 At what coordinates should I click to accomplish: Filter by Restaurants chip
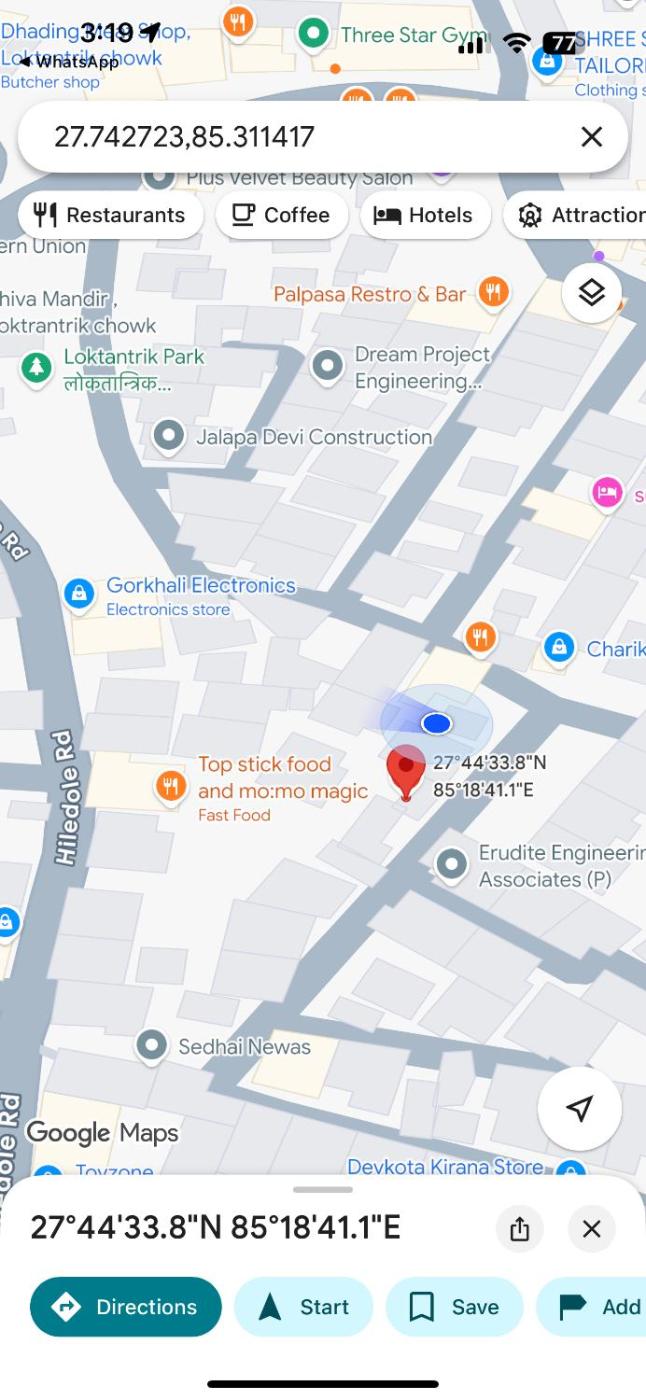coord(110,215)
